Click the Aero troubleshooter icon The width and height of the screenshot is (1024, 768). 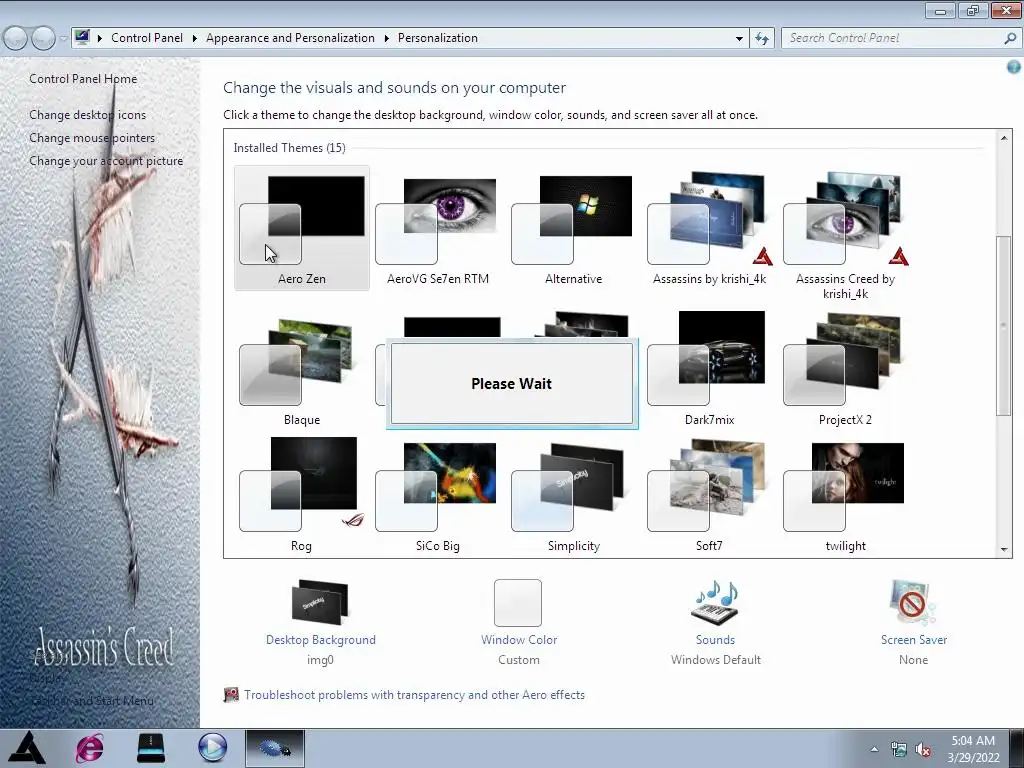[x=231, y=695]
